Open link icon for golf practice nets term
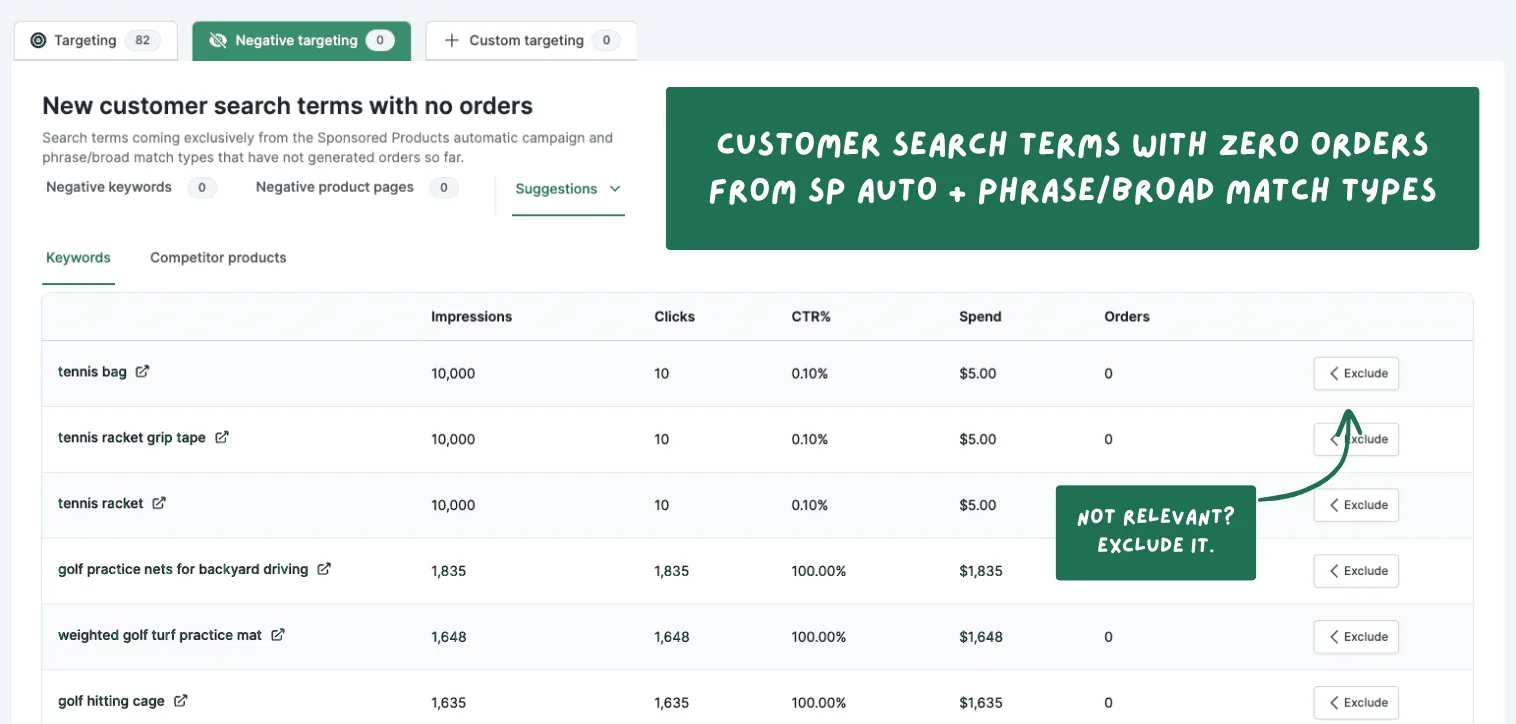1516x724 pixels. tap(324, 569)
